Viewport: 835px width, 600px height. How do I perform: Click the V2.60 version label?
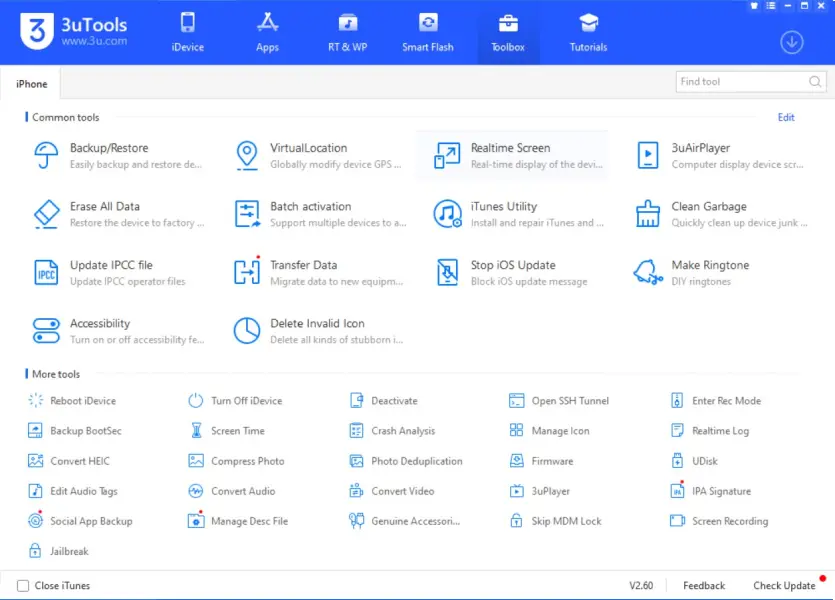coord(641,586)
